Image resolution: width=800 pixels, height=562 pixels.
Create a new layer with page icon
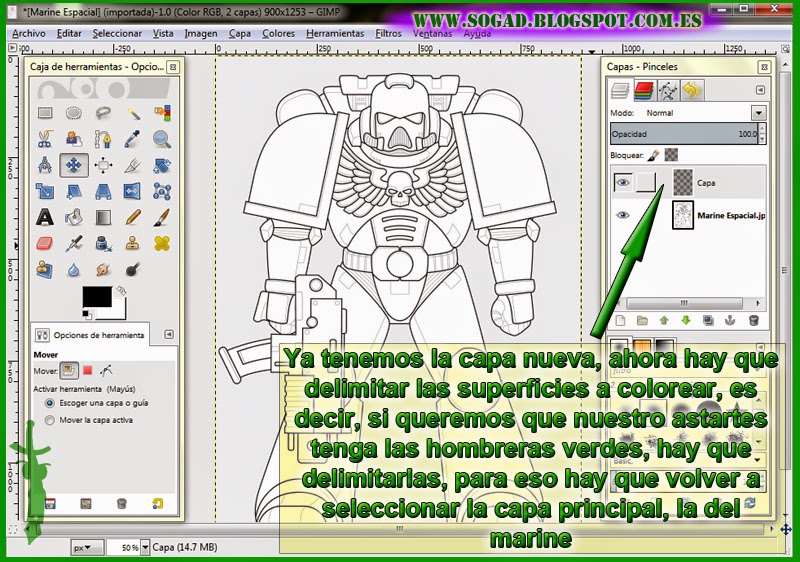620,320
